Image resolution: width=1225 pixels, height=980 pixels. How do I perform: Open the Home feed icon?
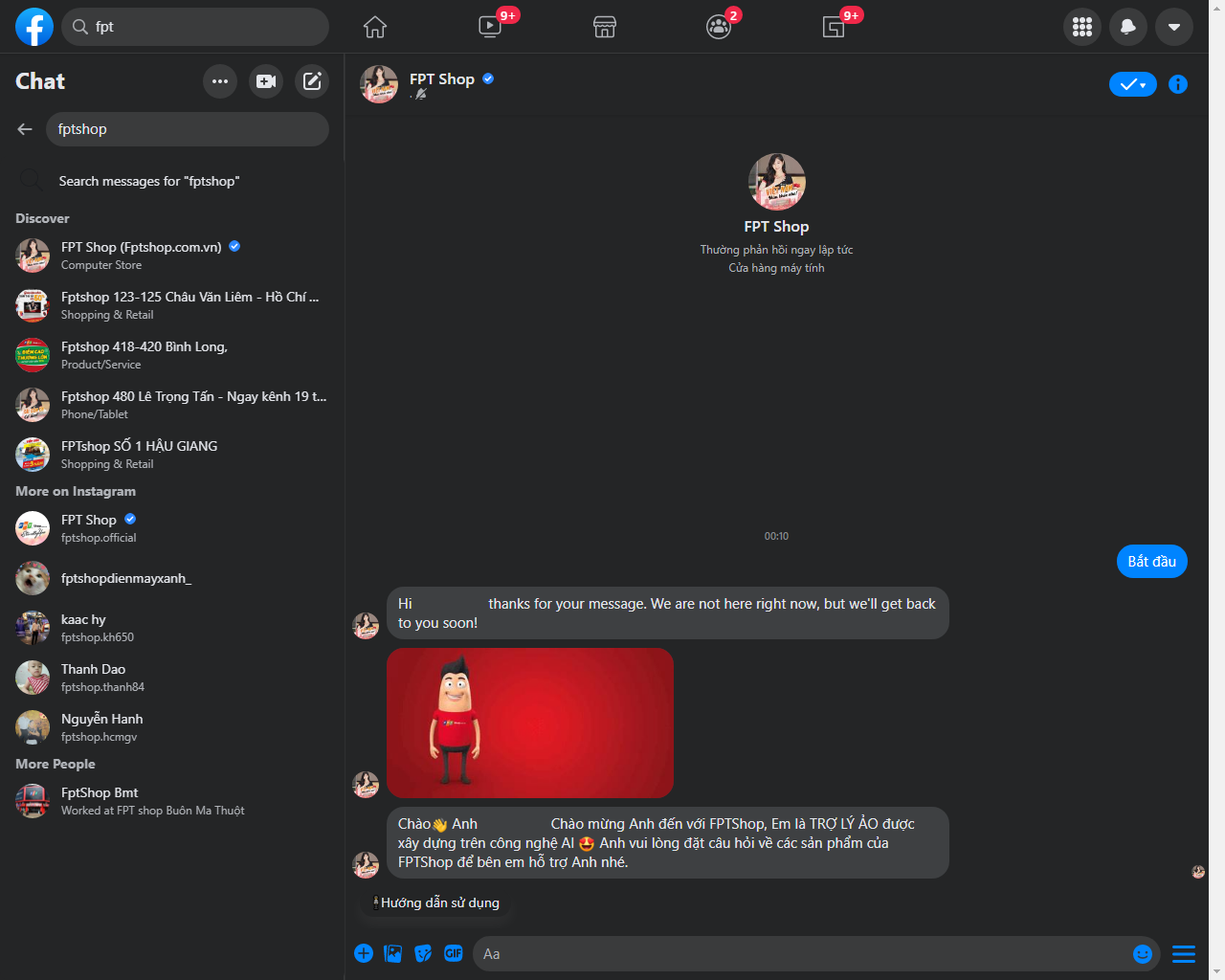(375, 27)
